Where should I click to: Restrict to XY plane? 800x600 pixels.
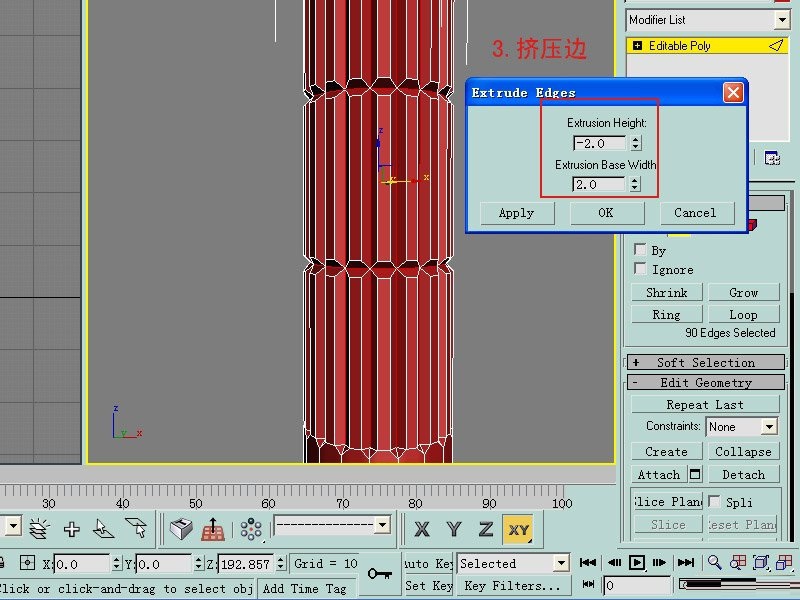[x=518, y=530]
